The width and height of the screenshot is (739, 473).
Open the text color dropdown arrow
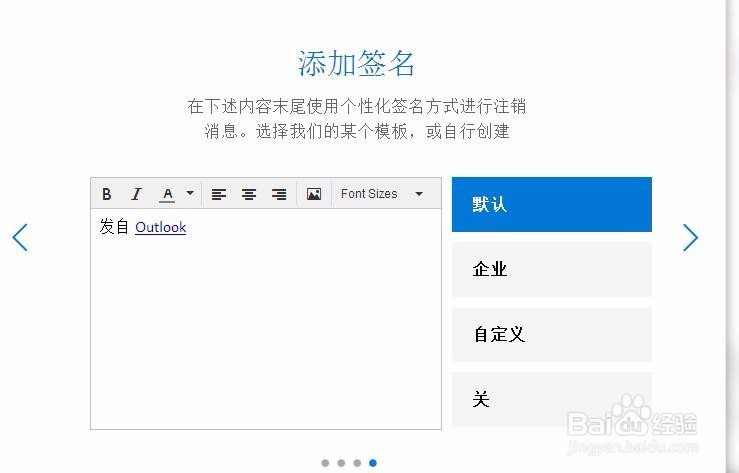click(190, 193)
